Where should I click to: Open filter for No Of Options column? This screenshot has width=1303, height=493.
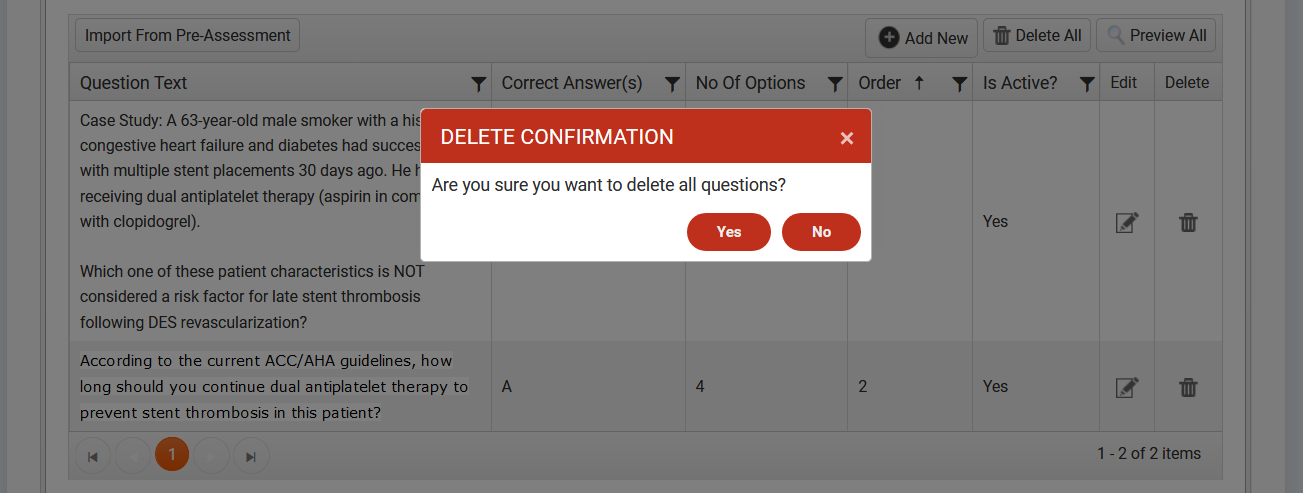click(x=835, y=83)
